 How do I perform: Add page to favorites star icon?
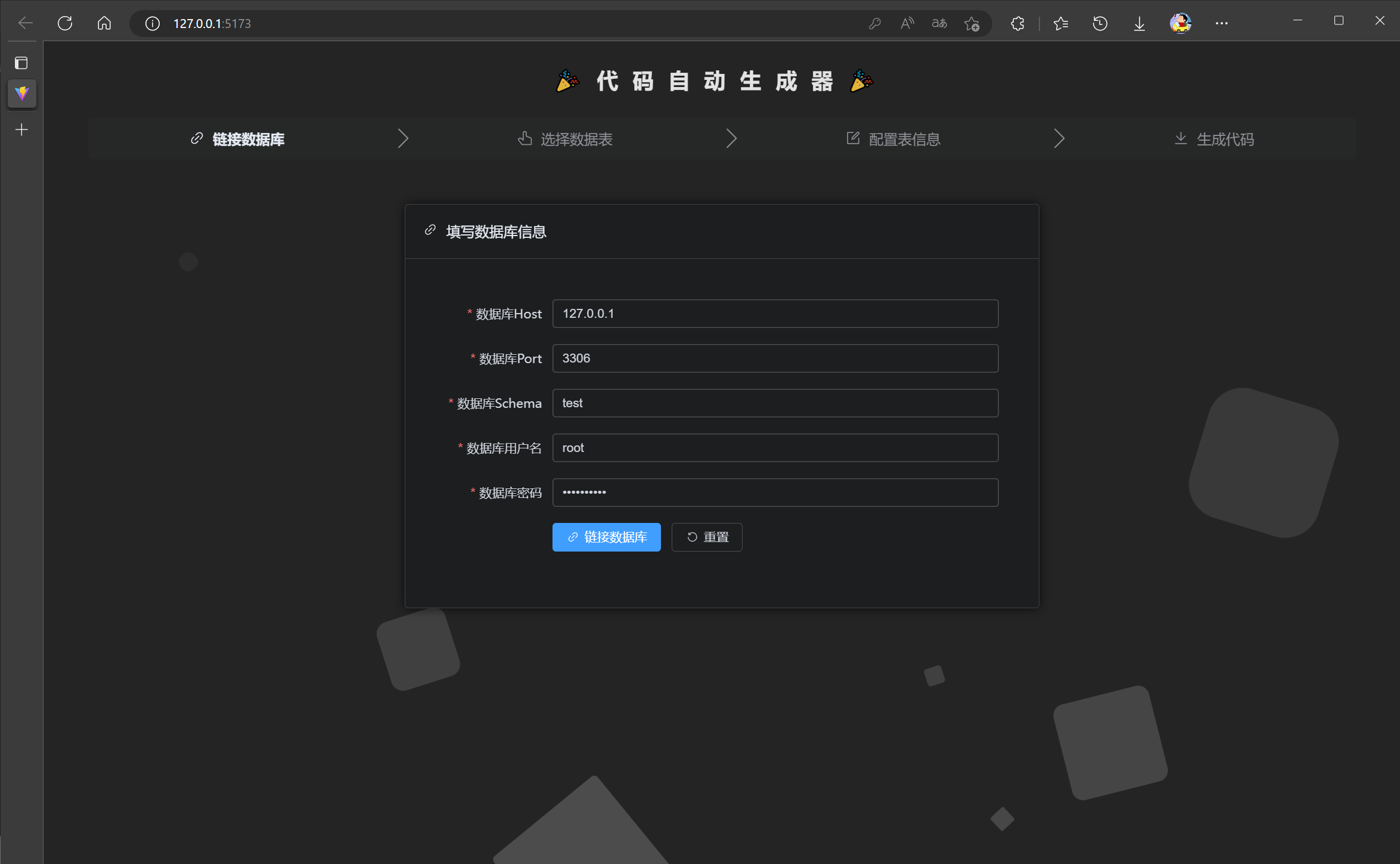[972, 23]
